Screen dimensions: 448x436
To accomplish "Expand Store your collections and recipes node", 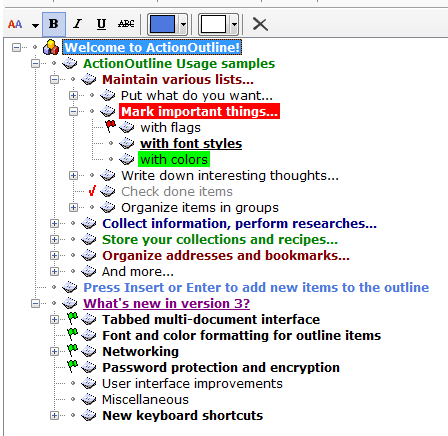I will coord(54,239).
